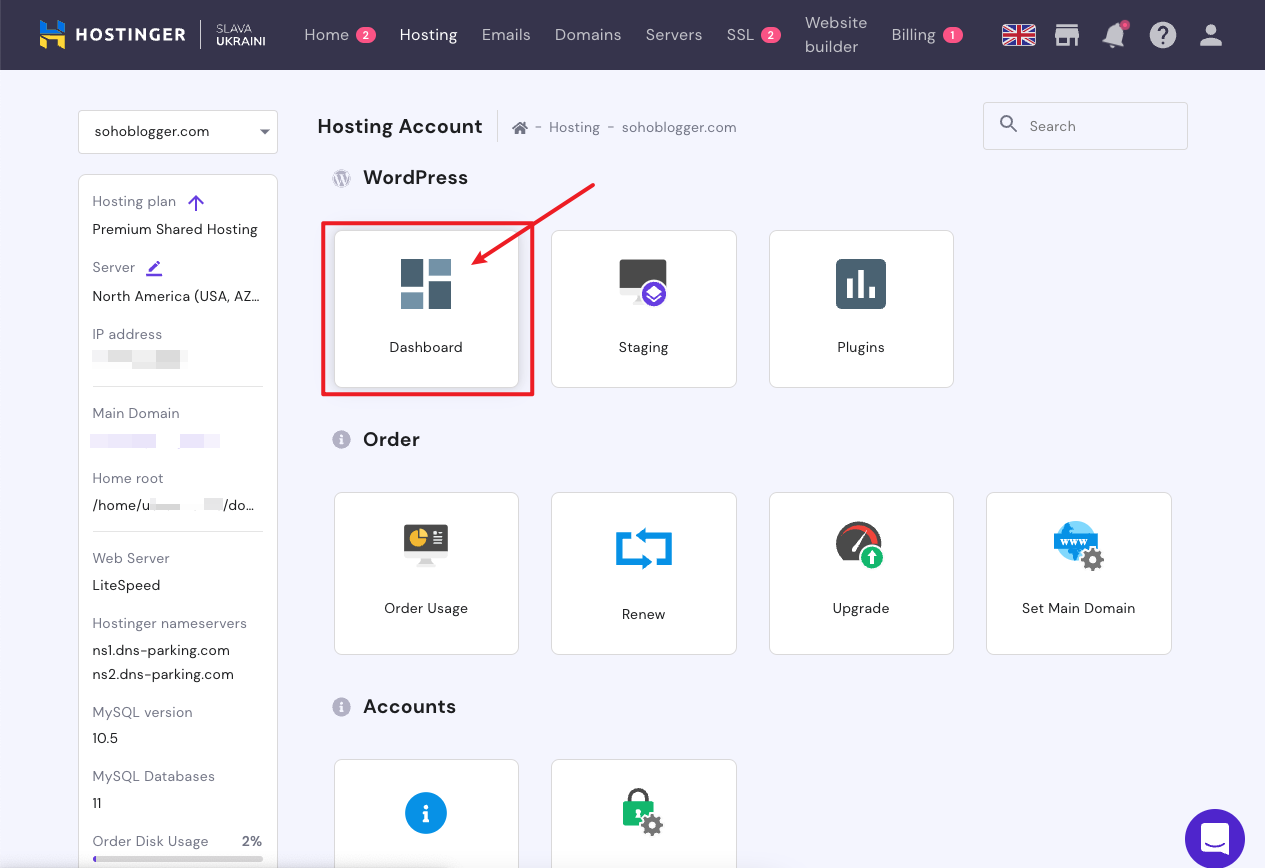This screenshot has height=868, width=1265.
Task: Click the upgrade arrow beside Hosting plan
Action: [x=196, y=202]
